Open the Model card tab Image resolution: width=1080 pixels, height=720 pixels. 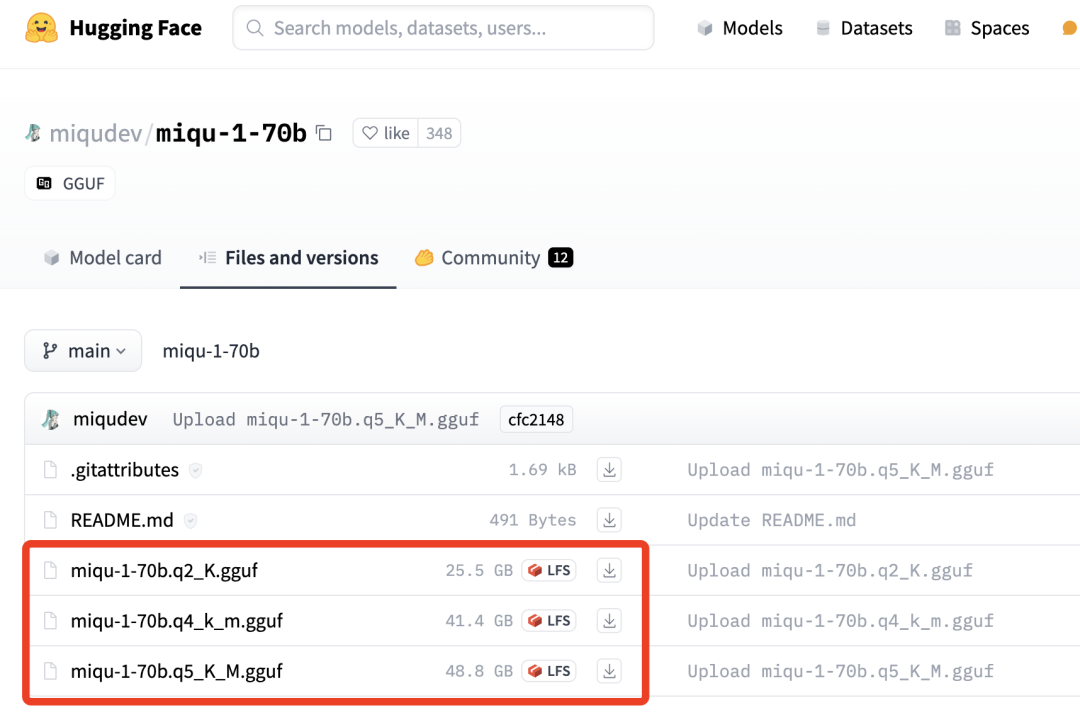(103, 258)
